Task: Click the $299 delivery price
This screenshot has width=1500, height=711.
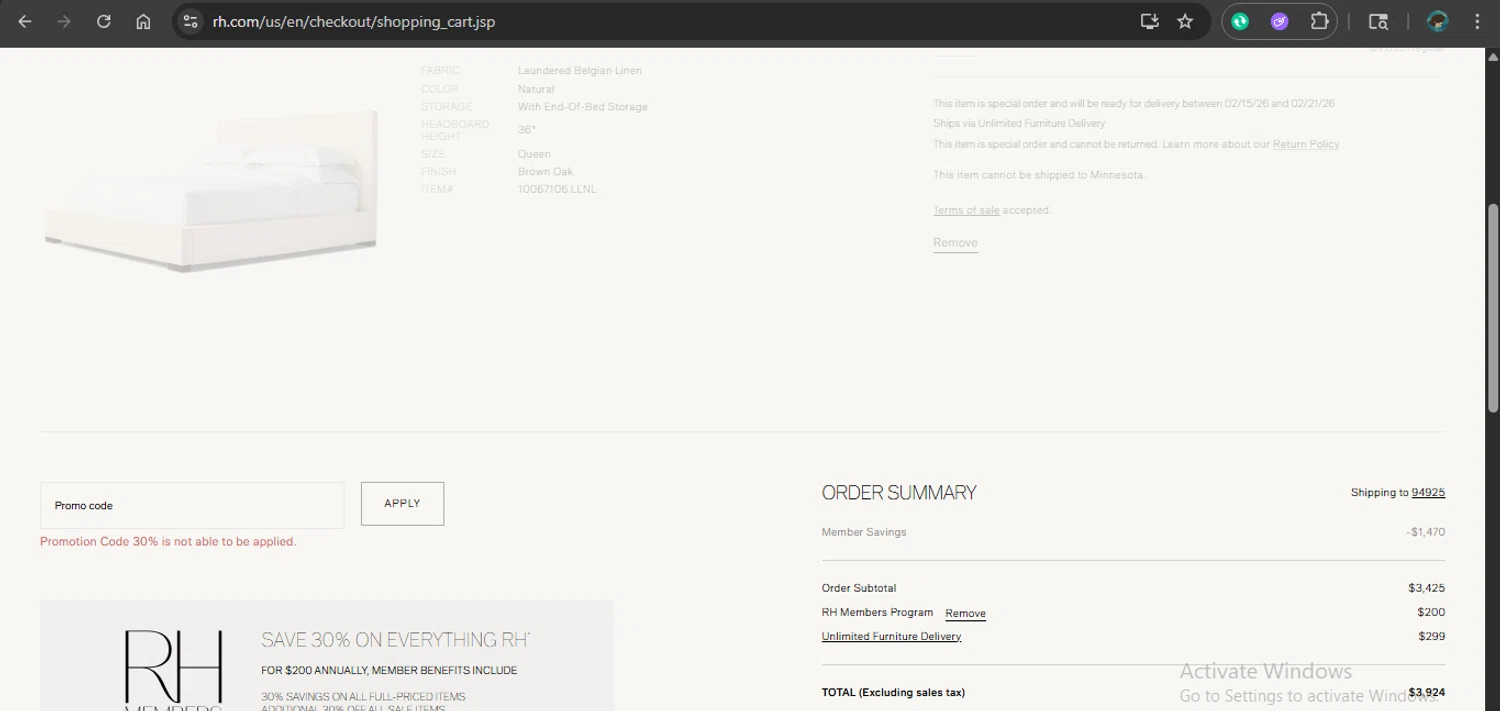Action: click(1431, 636)
